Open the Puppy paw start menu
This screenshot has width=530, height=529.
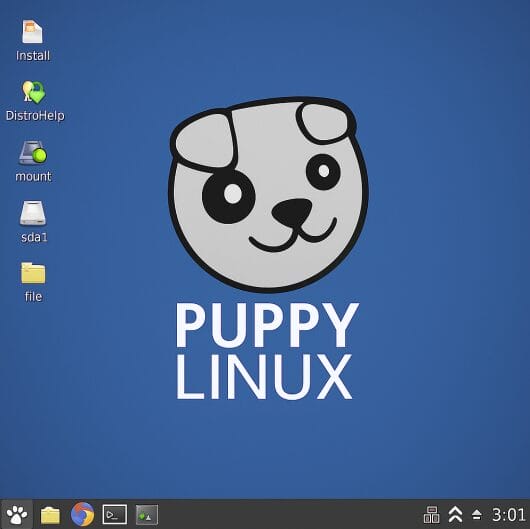17,514
